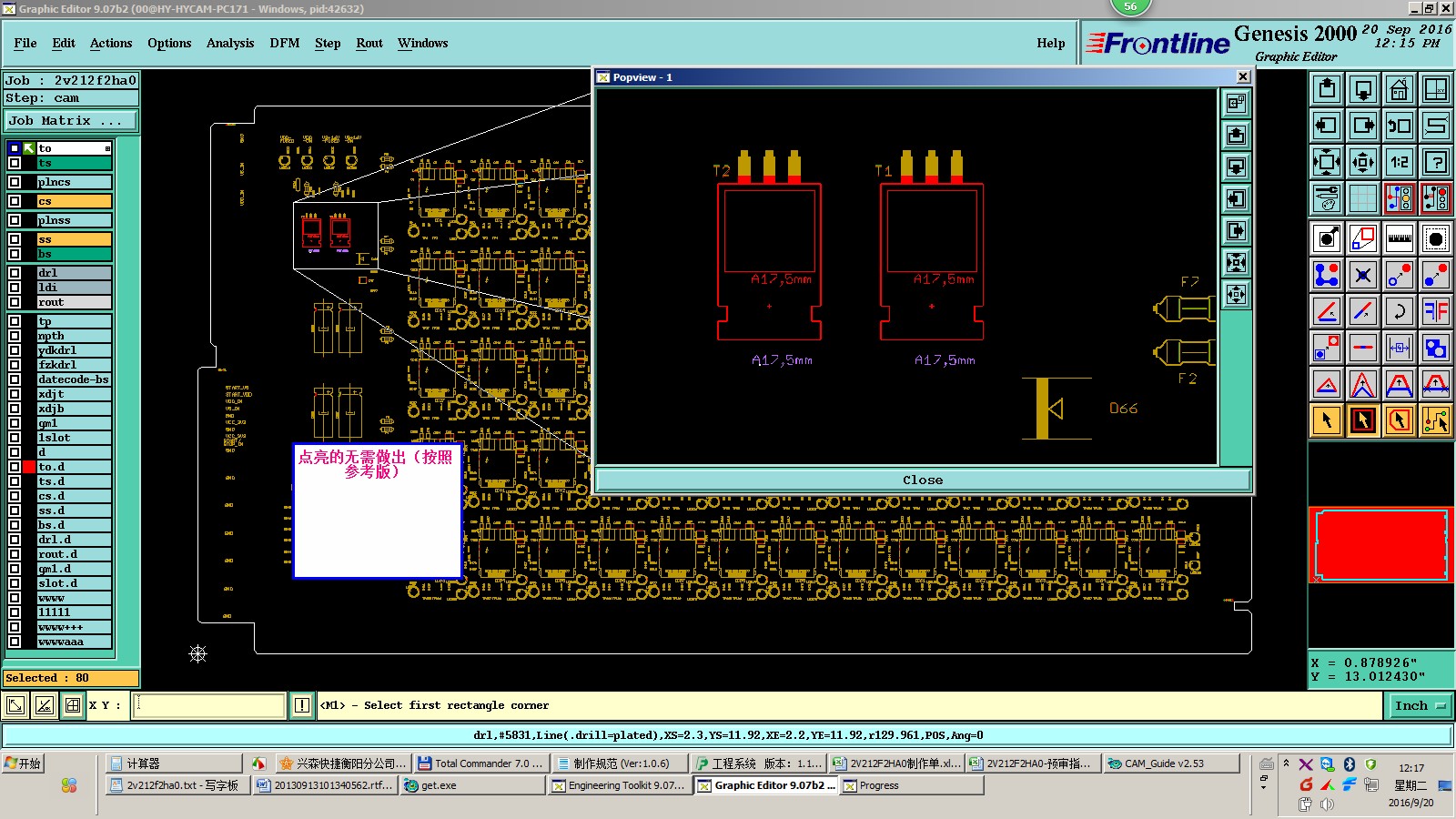
Task: Select the fzkdrl layer name
Action: (75, 365)
